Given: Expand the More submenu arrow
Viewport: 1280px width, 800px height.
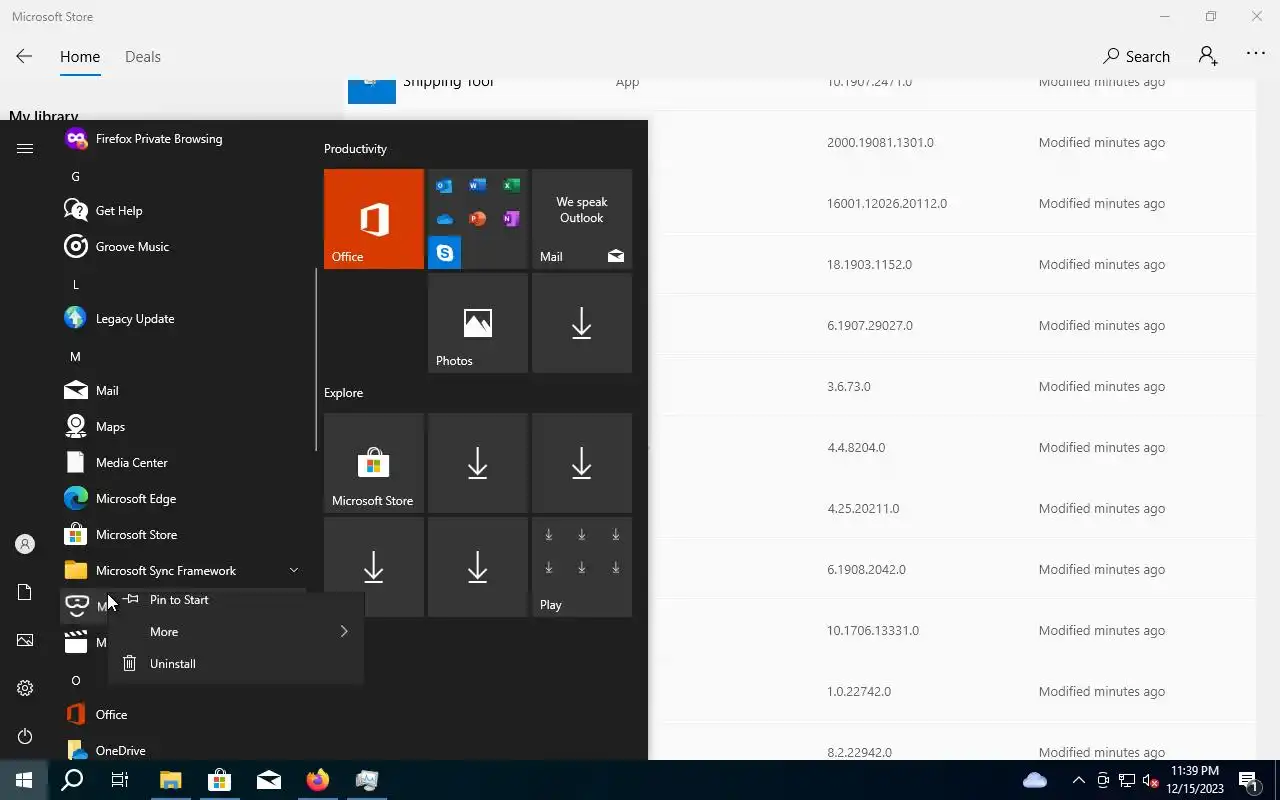Looking at the screenshot, I should (344, 632).
